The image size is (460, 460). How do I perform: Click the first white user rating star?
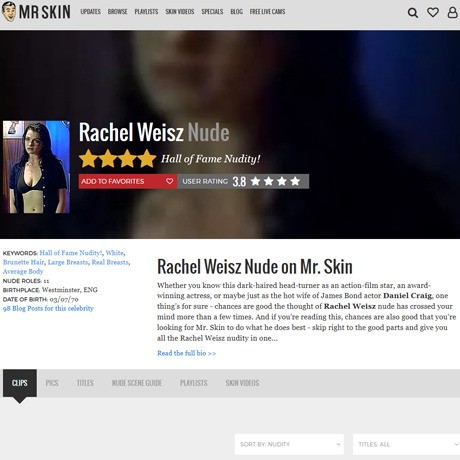(256, 181)
